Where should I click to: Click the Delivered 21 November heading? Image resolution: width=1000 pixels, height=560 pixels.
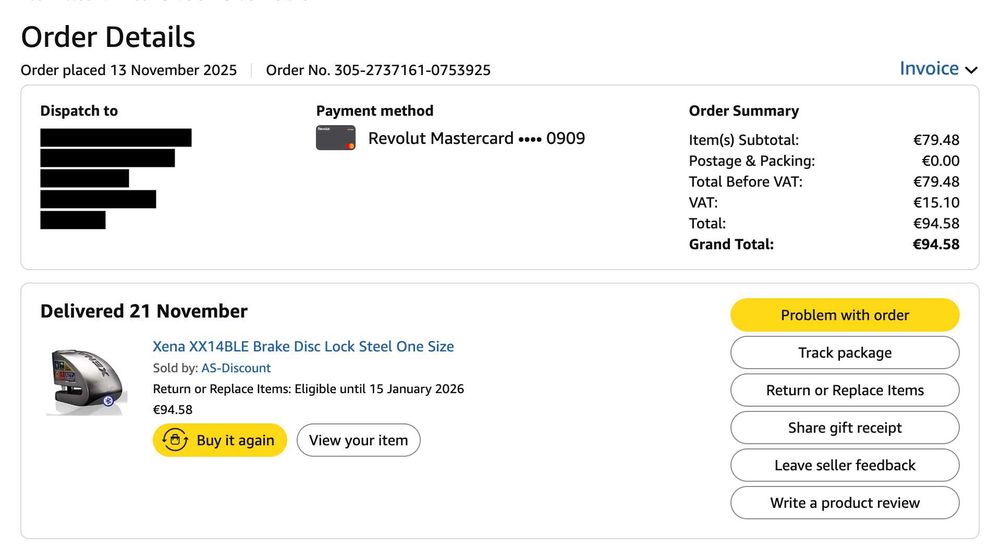click(144, 311)
